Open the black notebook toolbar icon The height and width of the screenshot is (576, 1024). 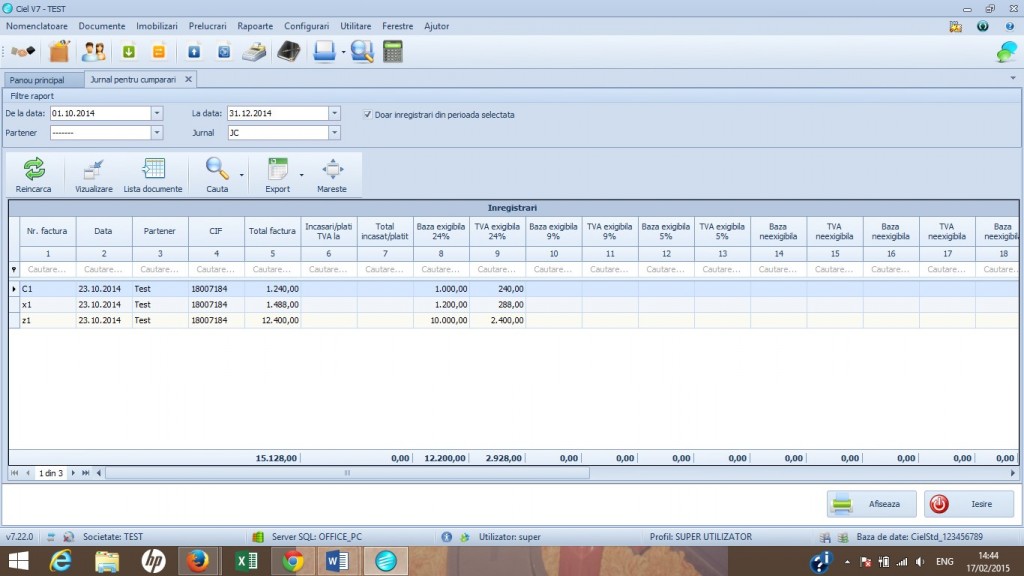tap(289, 52)
